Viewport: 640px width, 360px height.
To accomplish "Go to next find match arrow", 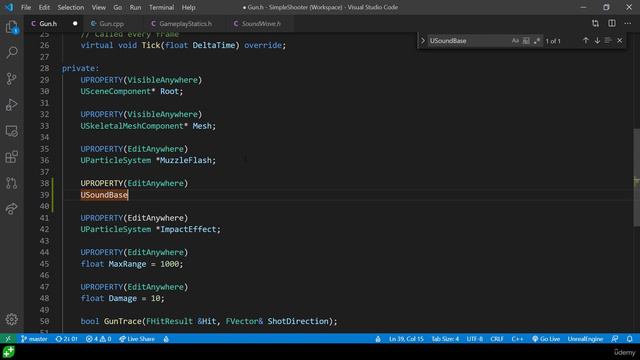I will coord(597,41).
